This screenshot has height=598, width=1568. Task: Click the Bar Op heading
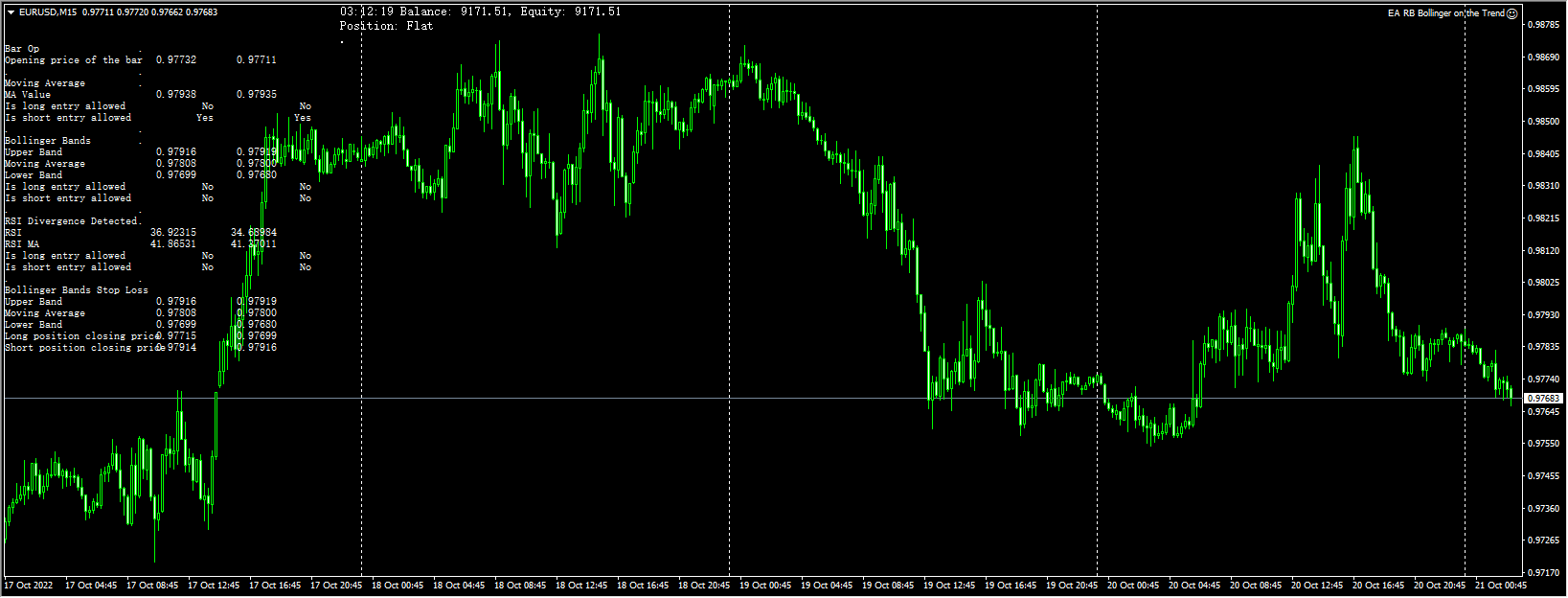pyautogui.click(x=22, y=49)
